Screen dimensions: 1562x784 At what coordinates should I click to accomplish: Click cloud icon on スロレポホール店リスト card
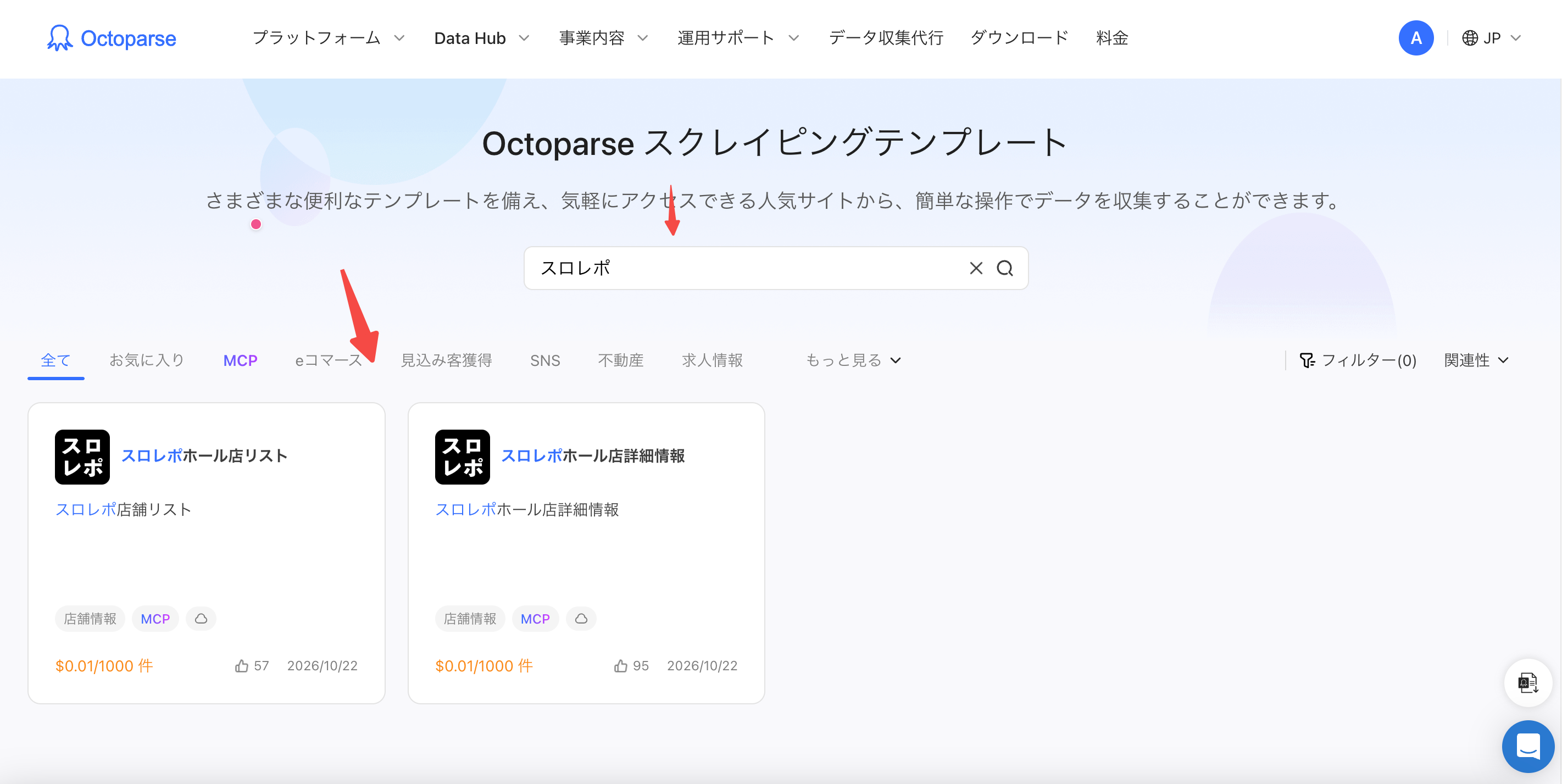201,619
